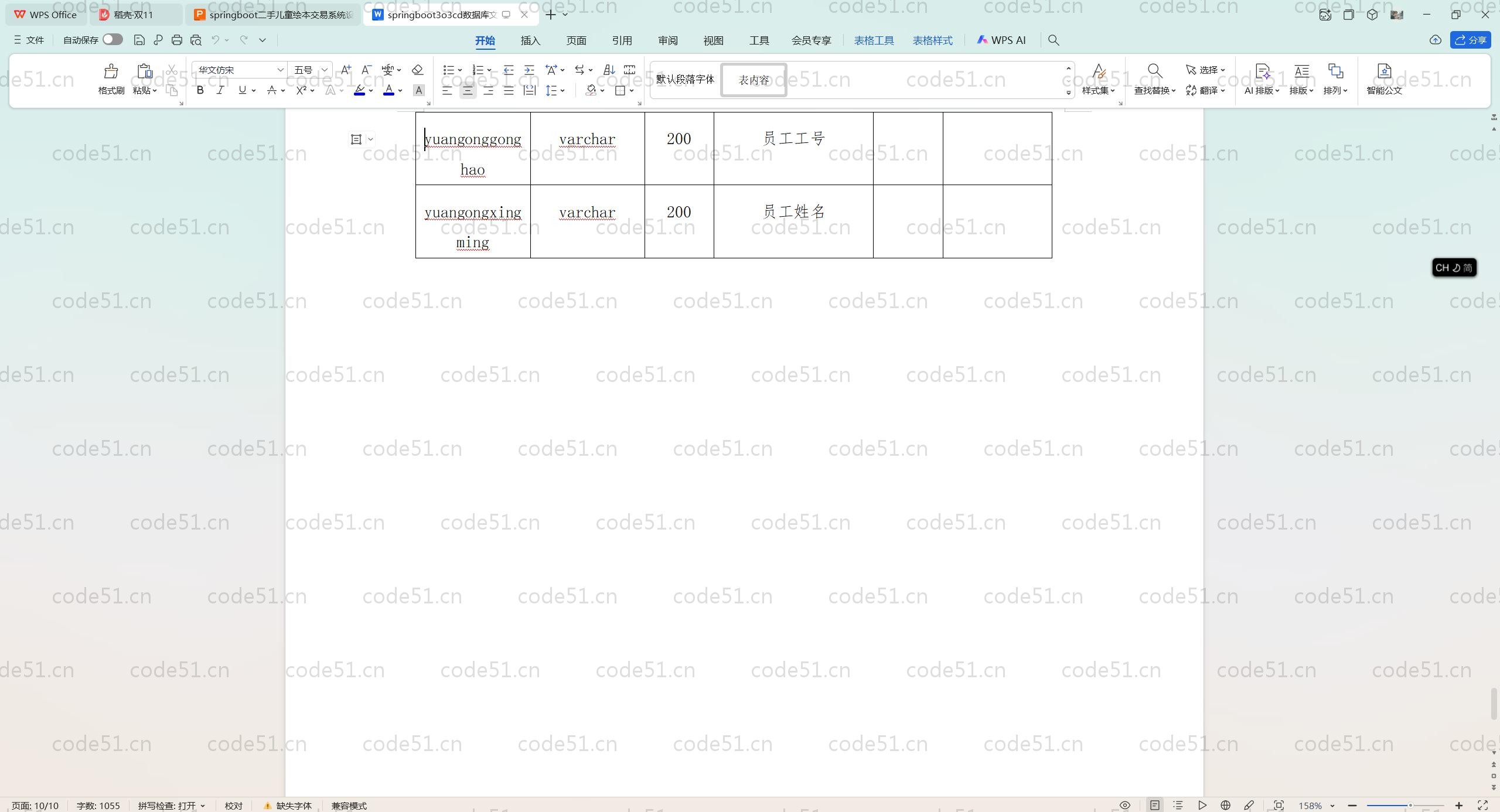Screen dimensions: 1500x812
Task: Click the increase font size icon
Action: pyautogui.click(x=346, y=70)
